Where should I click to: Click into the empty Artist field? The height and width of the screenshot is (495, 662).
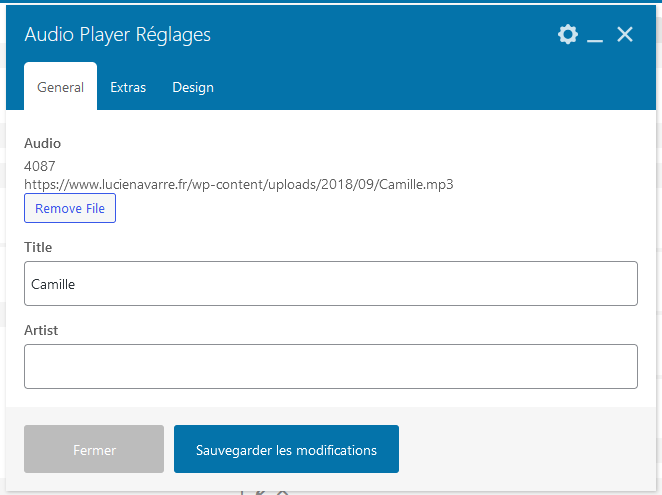[331, 366]
